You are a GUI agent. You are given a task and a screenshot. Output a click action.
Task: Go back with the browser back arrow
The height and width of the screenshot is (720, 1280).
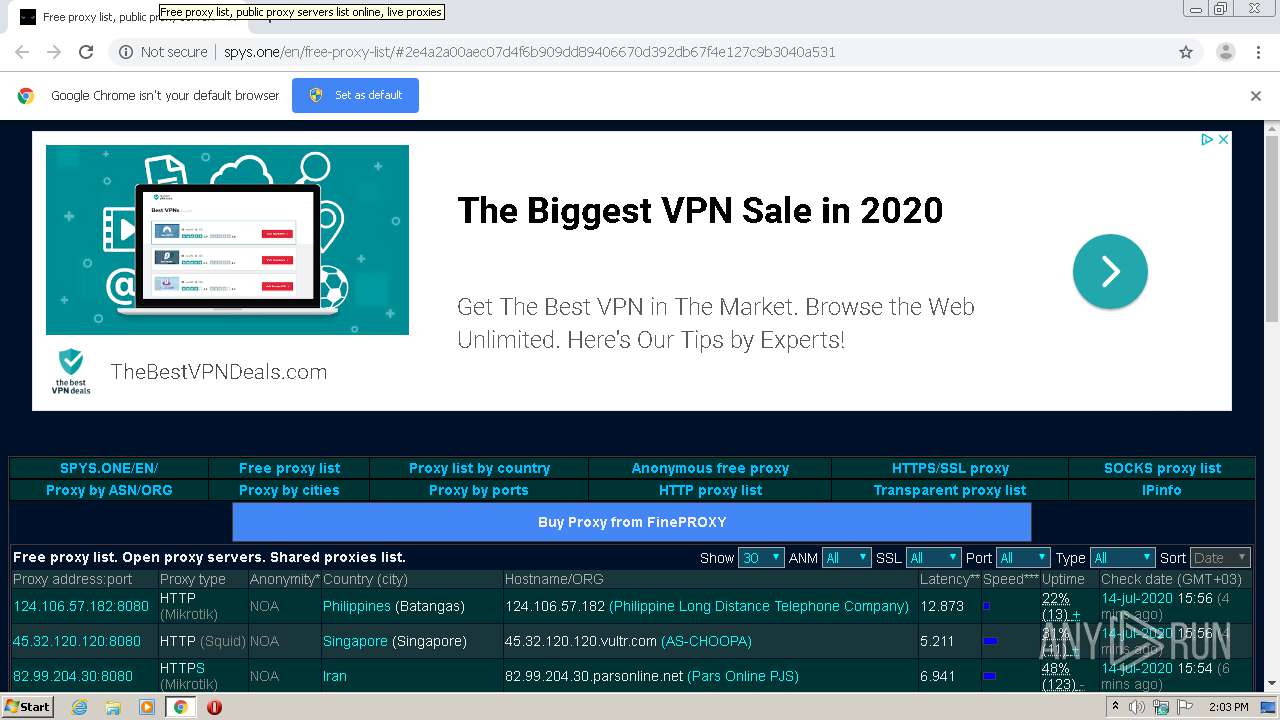(x=22, y=52)
